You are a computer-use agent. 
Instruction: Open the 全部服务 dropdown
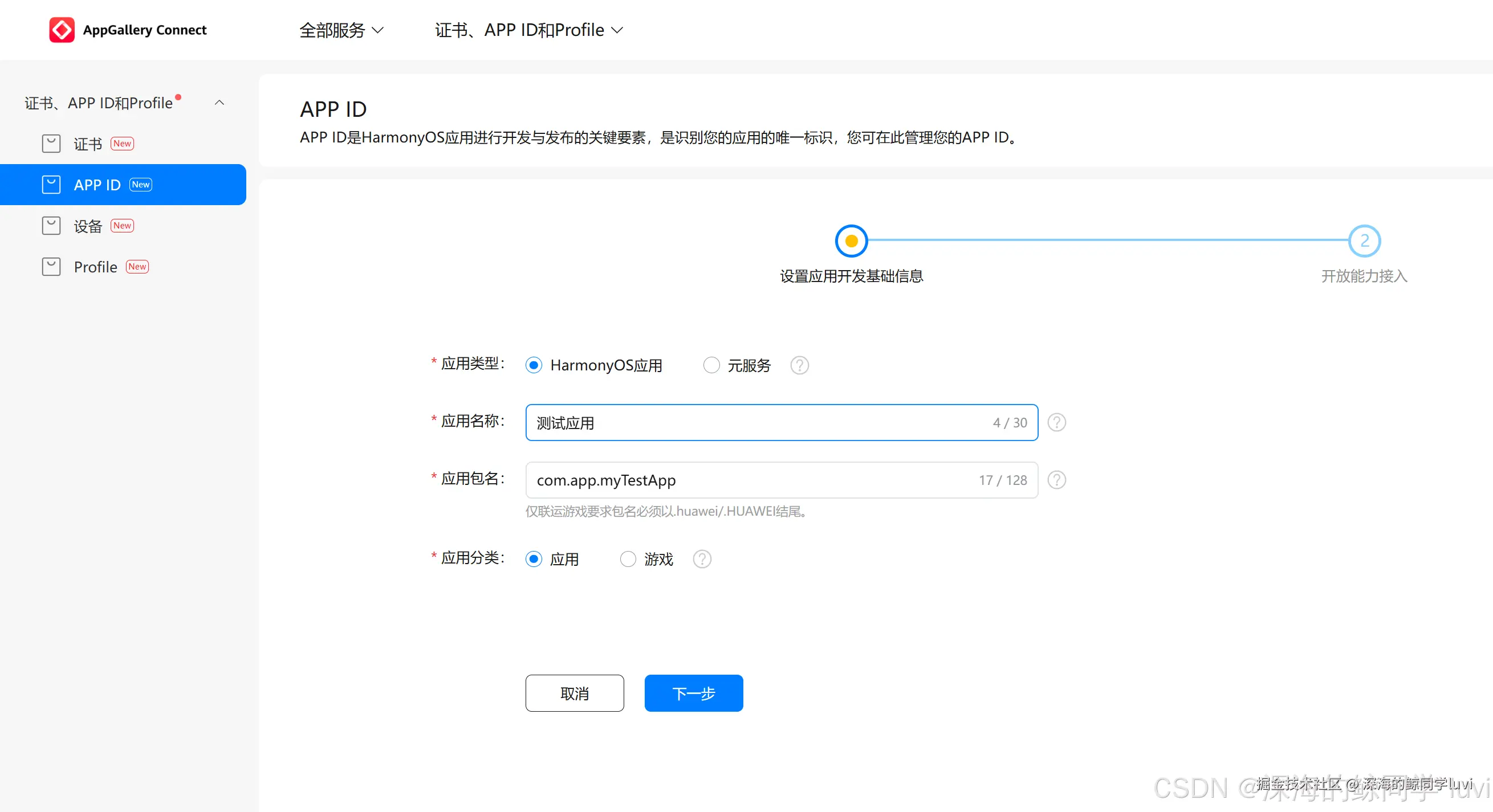click(x=341, y=30)
